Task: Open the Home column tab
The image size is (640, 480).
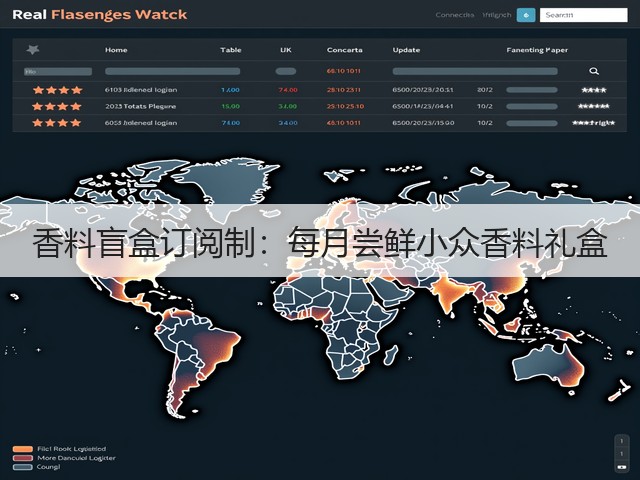Action: tap(116, 50)
